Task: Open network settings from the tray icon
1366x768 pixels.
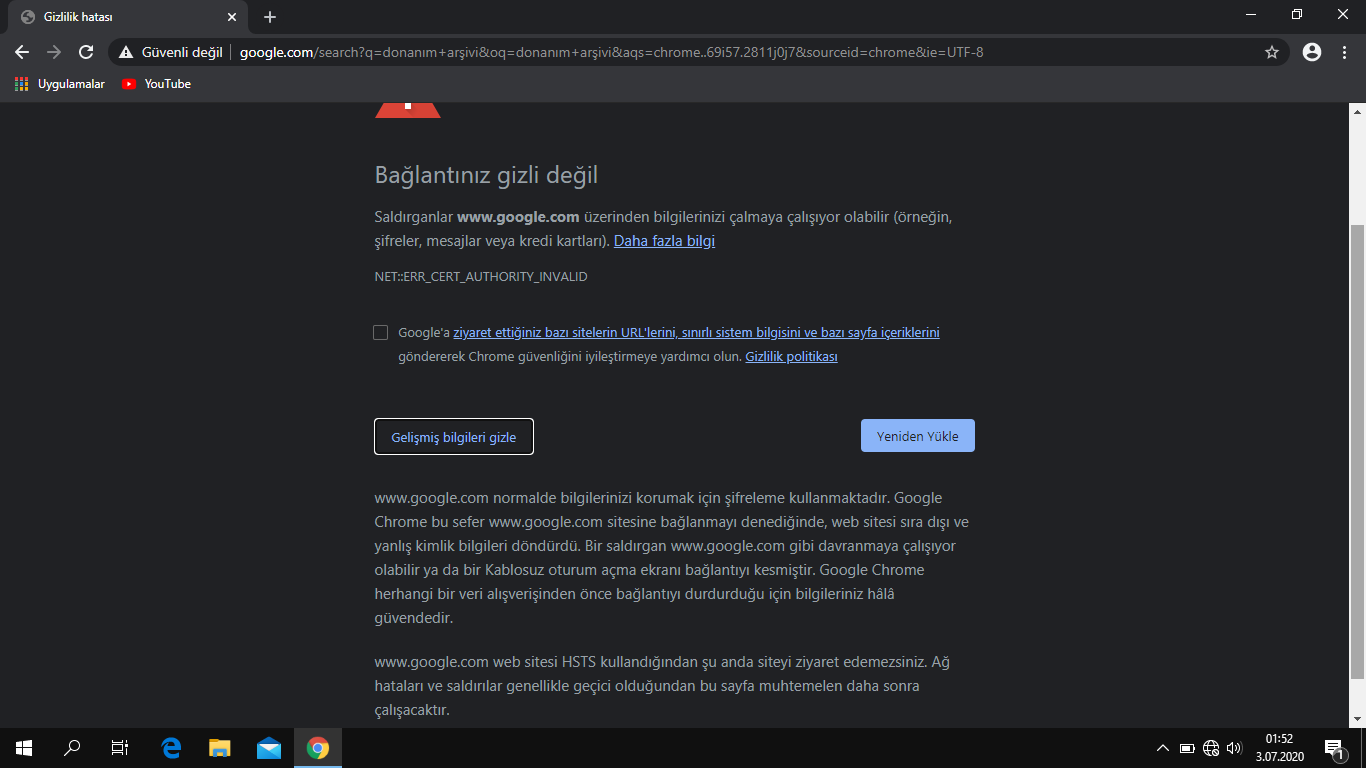Action: [x=1212, y=748]
